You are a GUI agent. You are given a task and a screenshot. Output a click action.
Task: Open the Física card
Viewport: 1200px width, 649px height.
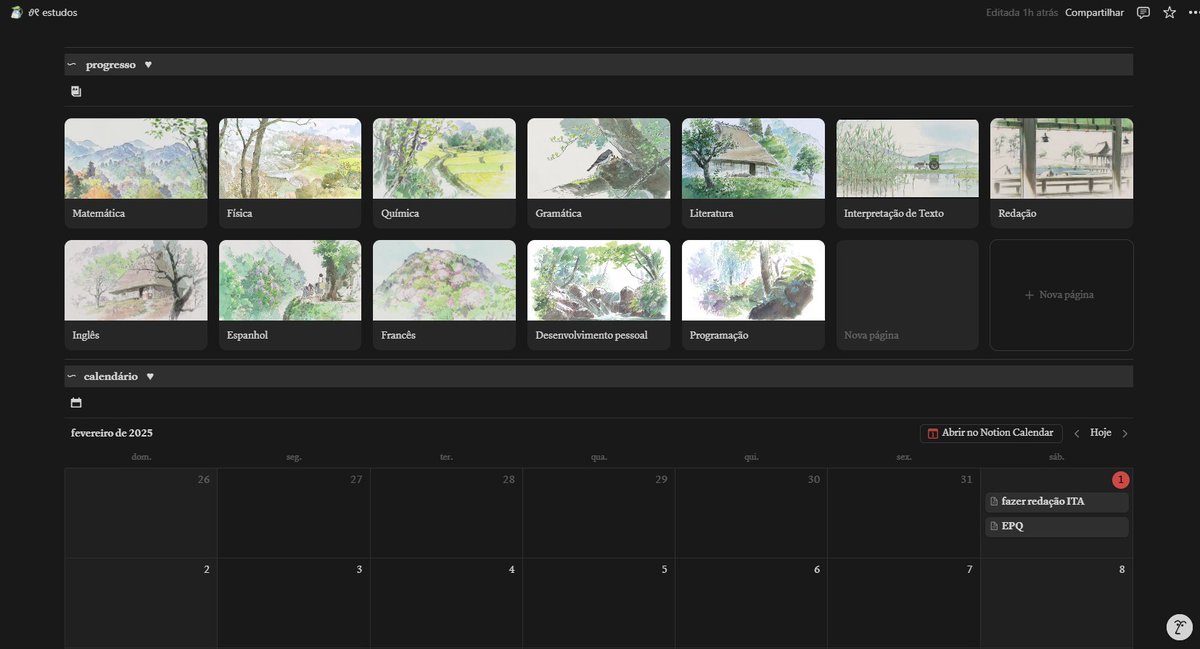[x=290, y=173]
